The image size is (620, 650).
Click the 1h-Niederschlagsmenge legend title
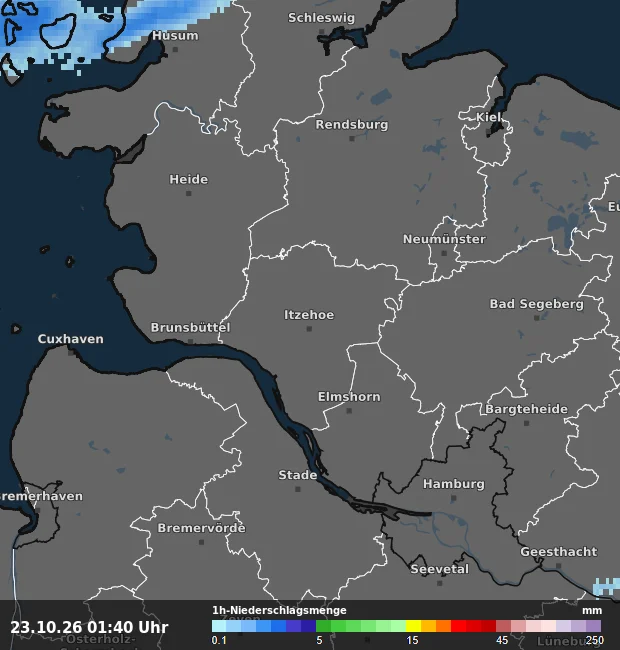point(279,610)
